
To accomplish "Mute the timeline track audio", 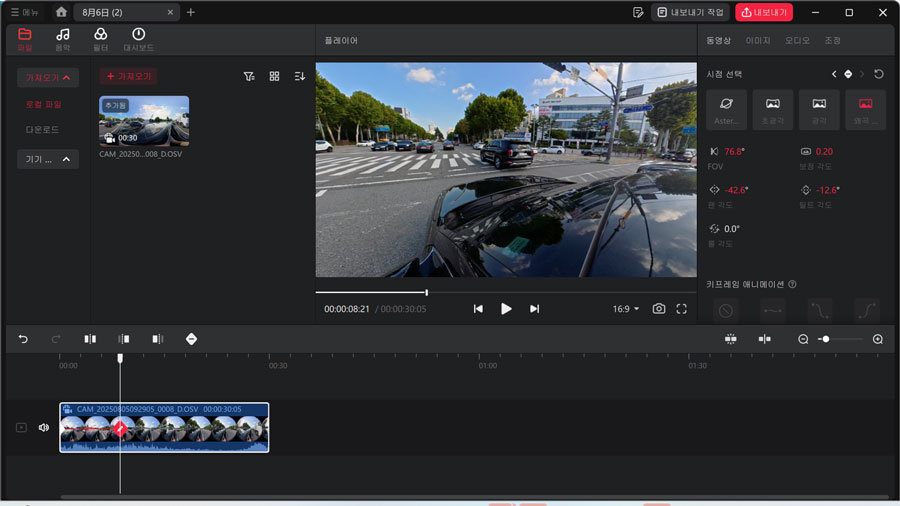I will [x=44, y=428].
